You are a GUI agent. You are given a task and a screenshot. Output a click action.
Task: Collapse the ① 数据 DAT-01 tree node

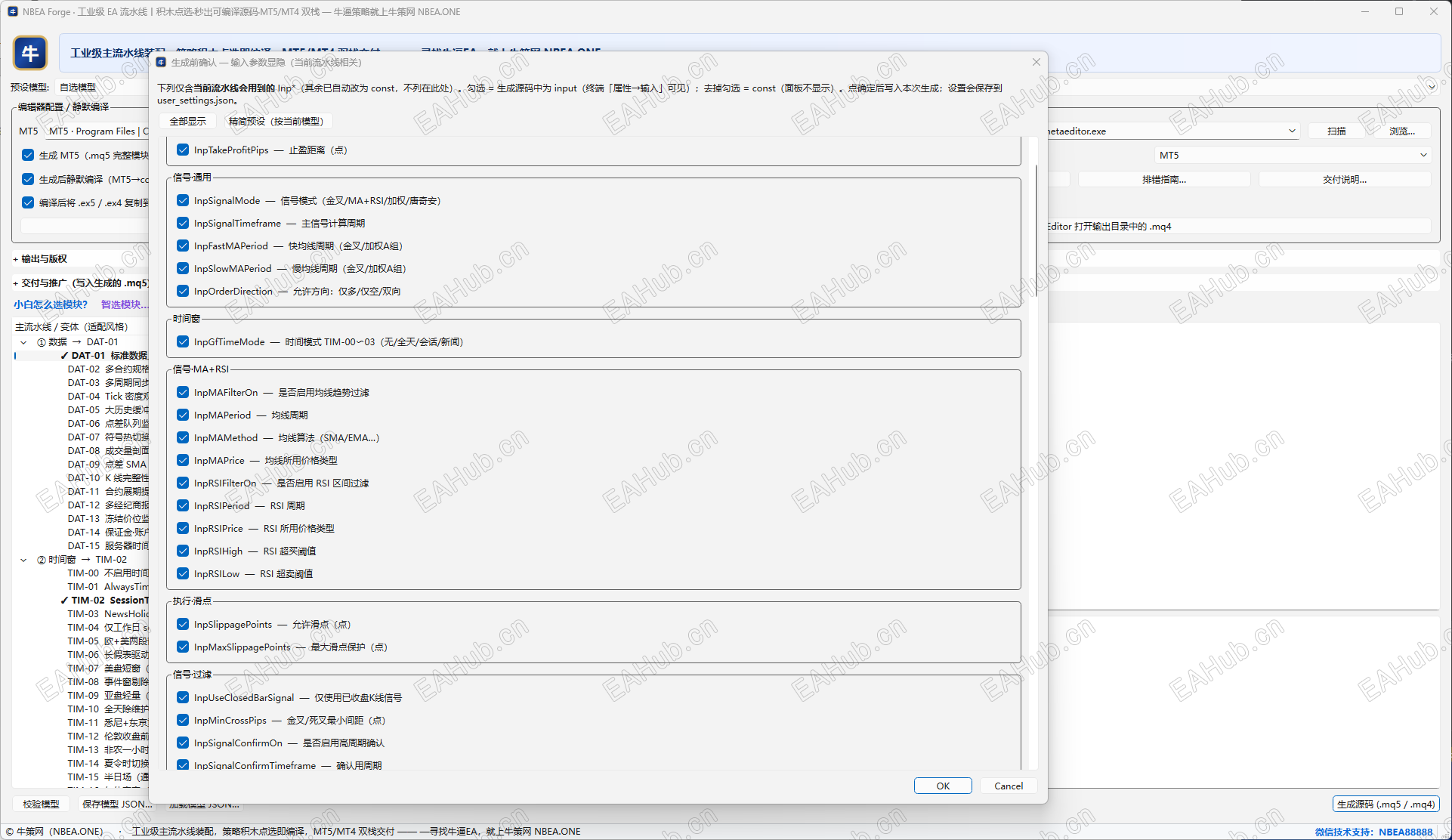[x=23, y=343]
